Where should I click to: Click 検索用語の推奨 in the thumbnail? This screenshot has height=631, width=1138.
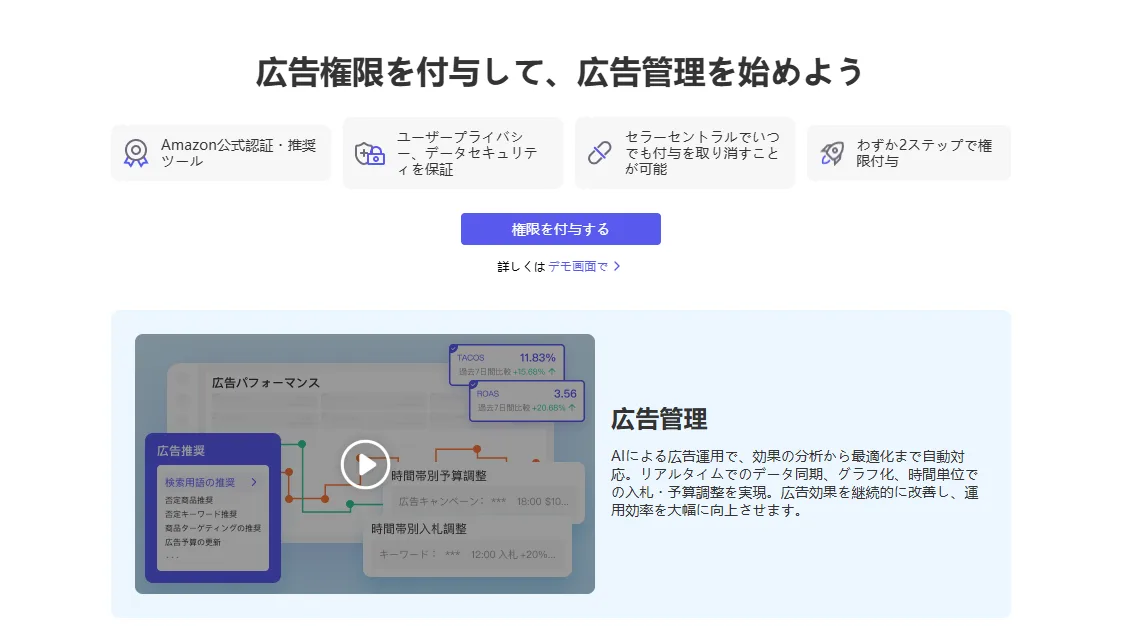(x=200, y=482)
